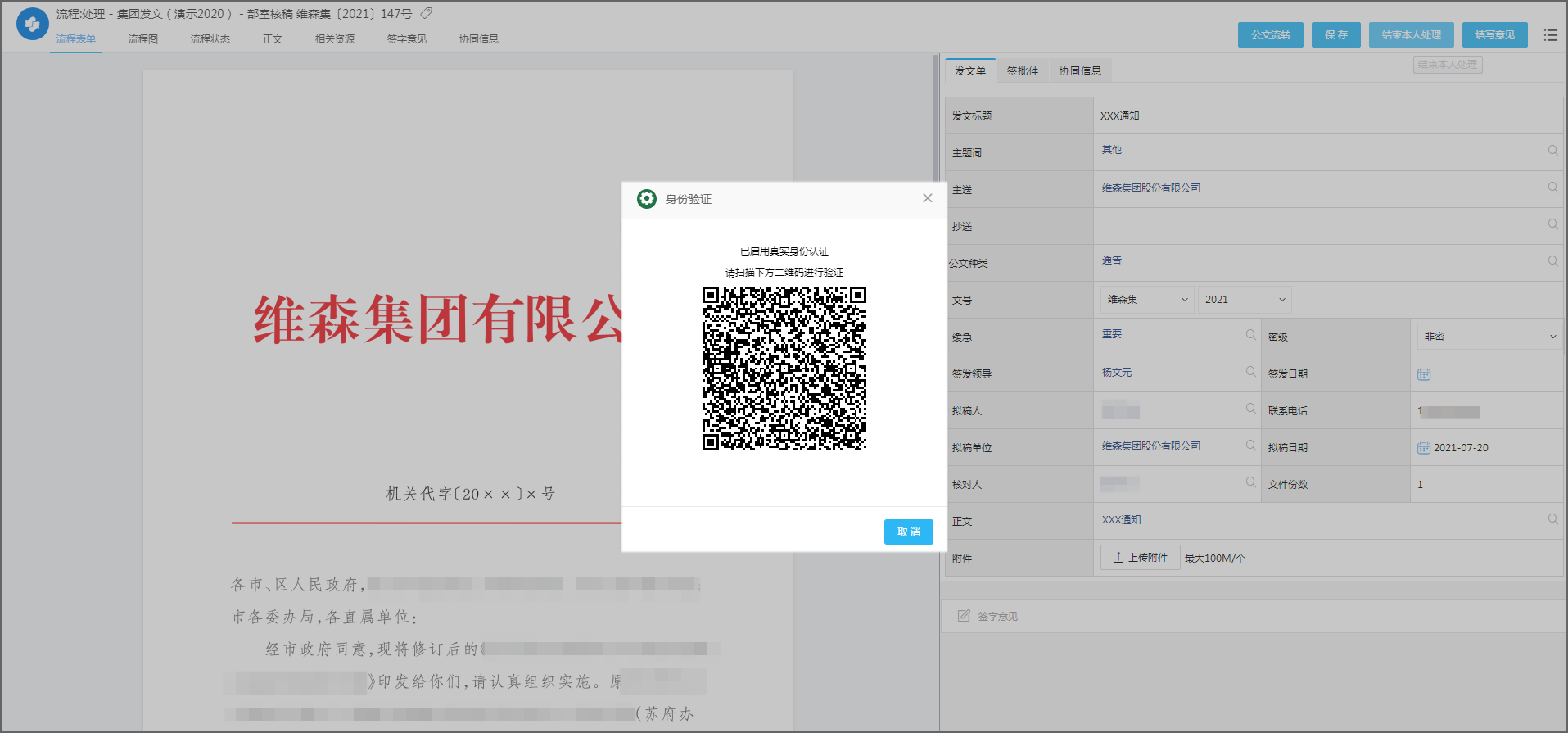The height and width of the screenshot is (733, 1568).
Task: Search icon in the 签发领导 field
Action: click(x=1250, y=372)
